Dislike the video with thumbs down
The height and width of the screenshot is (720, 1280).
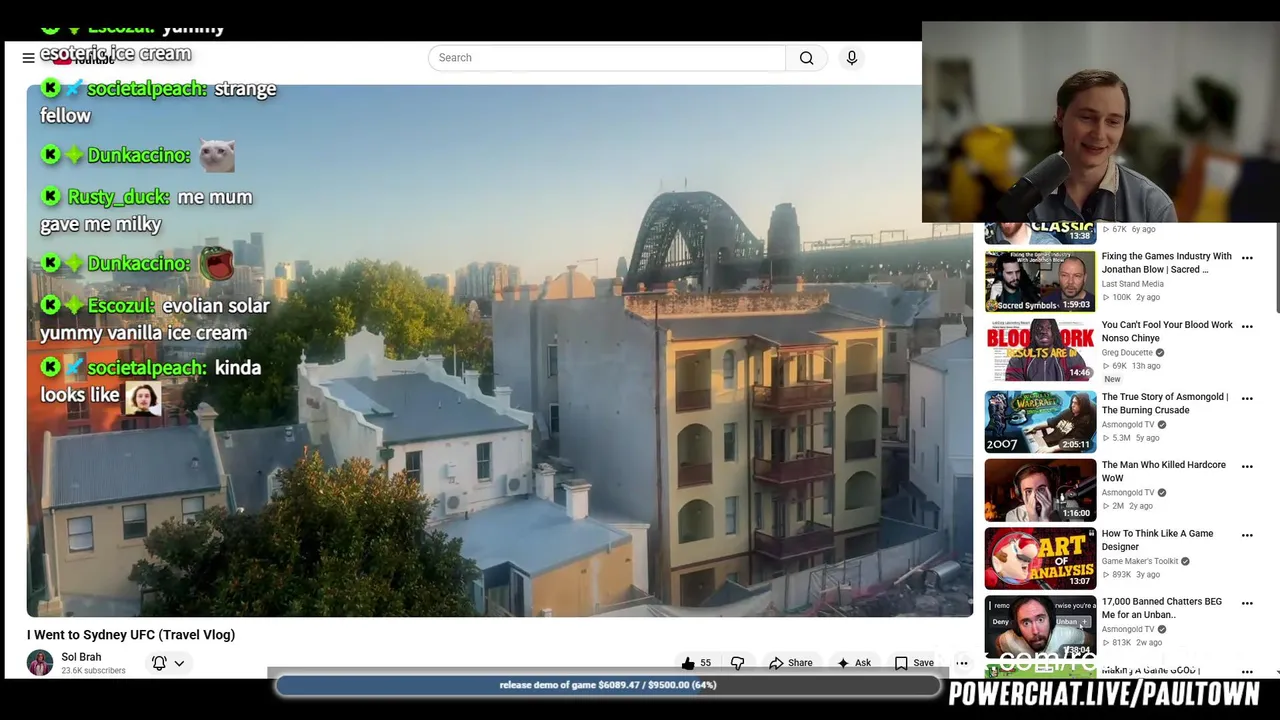pos(738,663)
